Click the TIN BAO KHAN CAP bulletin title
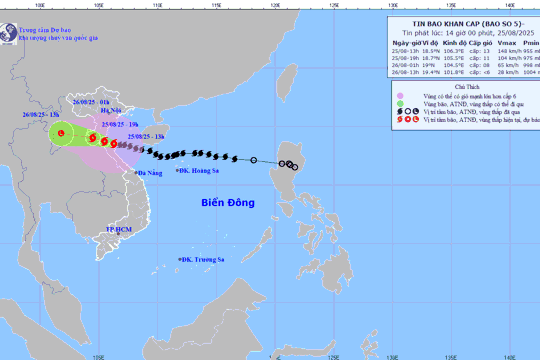 click(468, 24)
